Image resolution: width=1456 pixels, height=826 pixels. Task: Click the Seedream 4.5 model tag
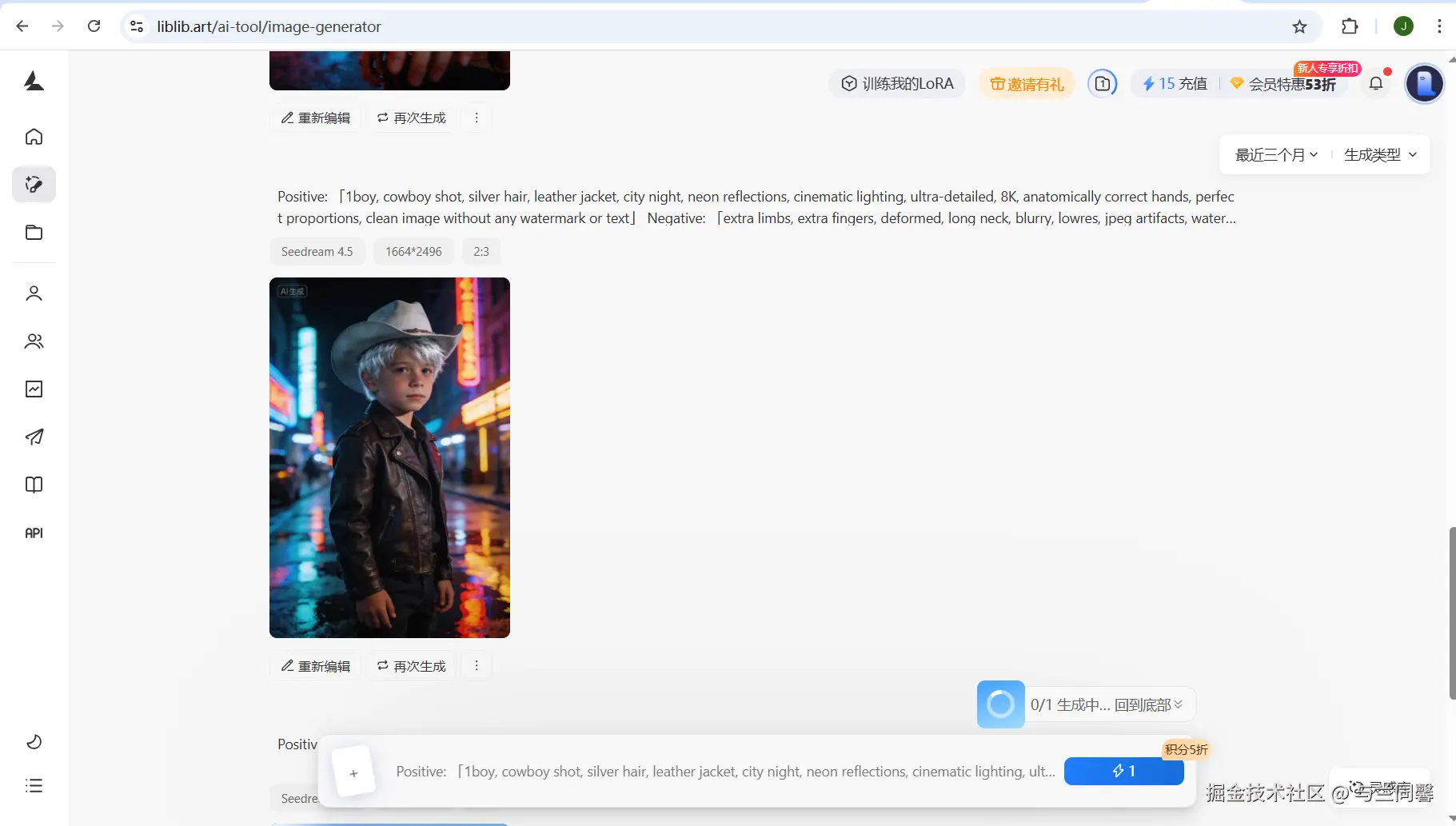pyautogui.click(x=317, y=252)
